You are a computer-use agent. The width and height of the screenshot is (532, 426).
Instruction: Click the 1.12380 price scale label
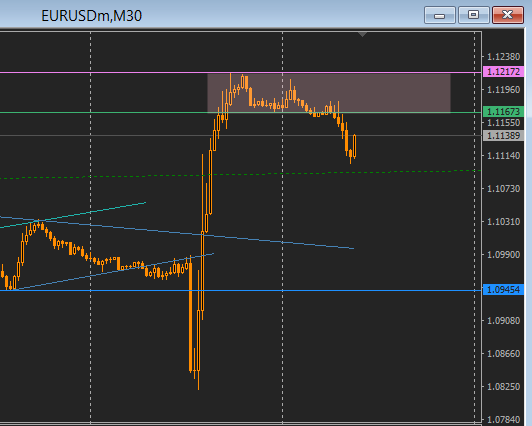coord(504,57)
